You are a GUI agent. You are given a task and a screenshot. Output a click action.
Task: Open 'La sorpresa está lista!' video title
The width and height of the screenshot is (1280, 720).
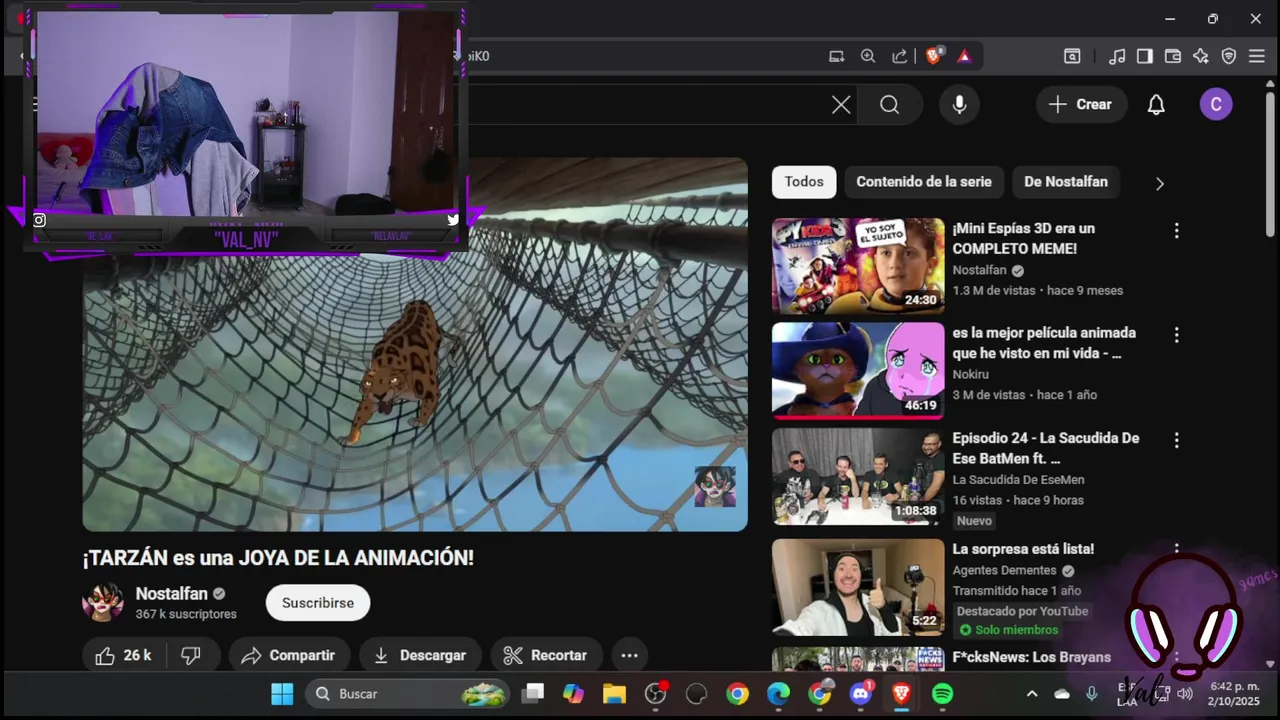(1023, 549)
